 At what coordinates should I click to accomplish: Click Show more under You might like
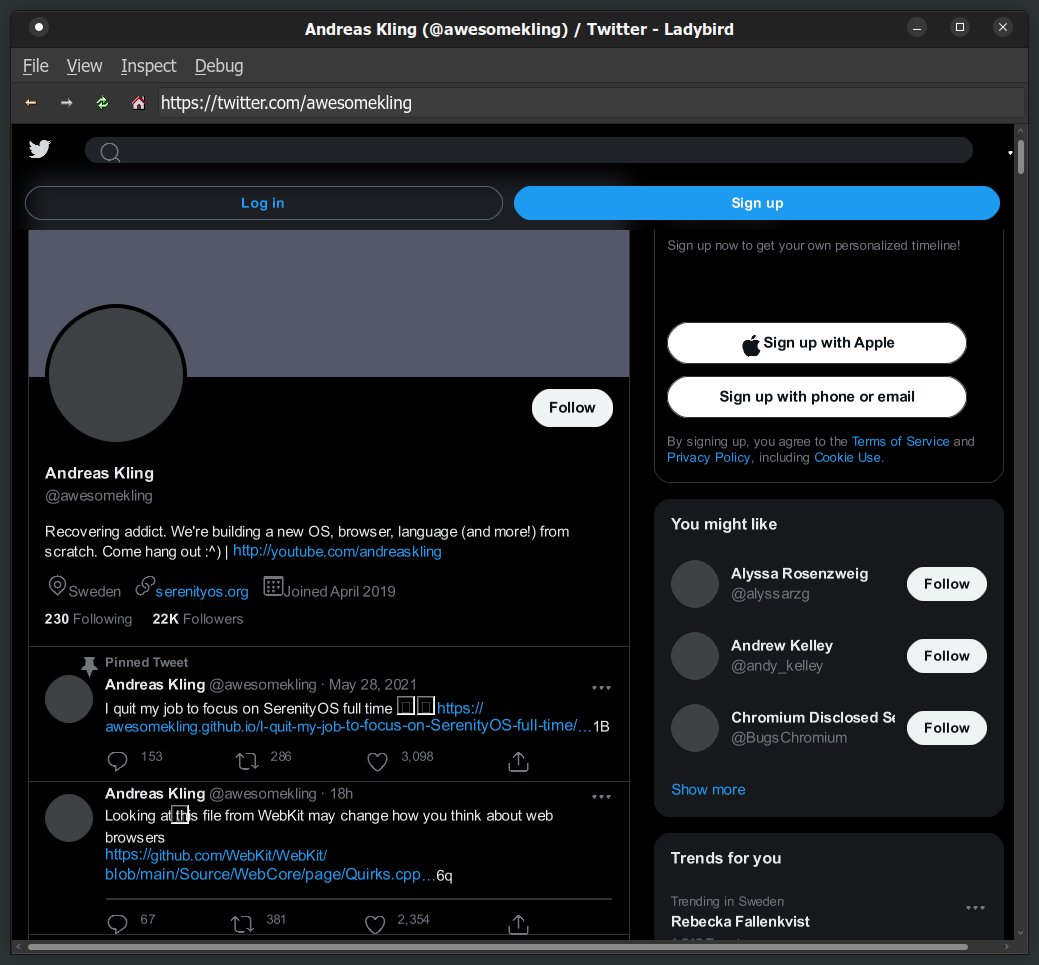[708, 789]
